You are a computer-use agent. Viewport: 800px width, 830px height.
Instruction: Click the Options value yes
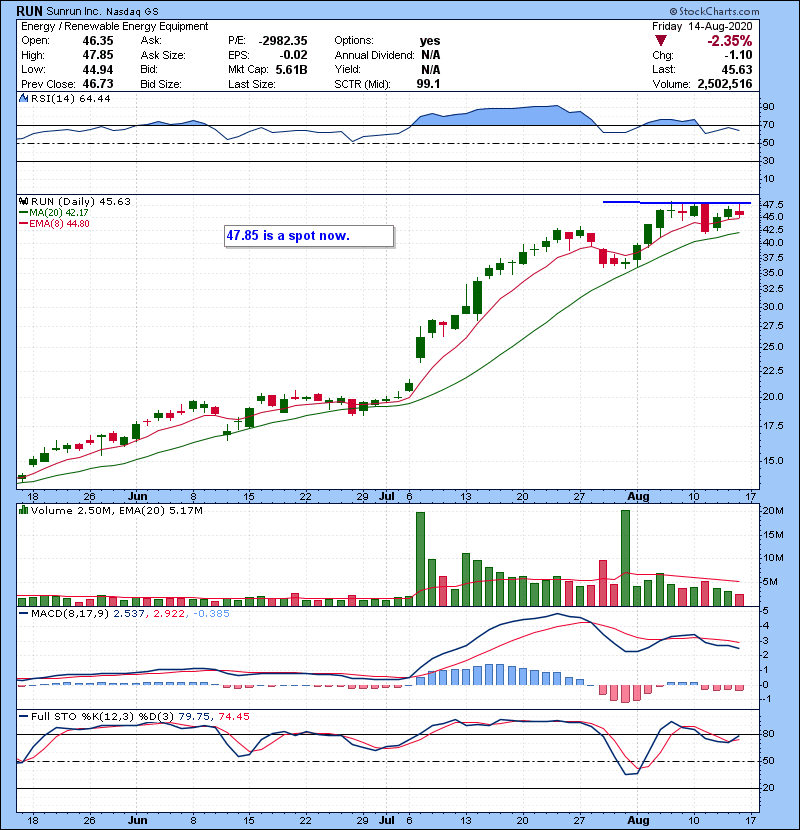(x=430, y=41)
